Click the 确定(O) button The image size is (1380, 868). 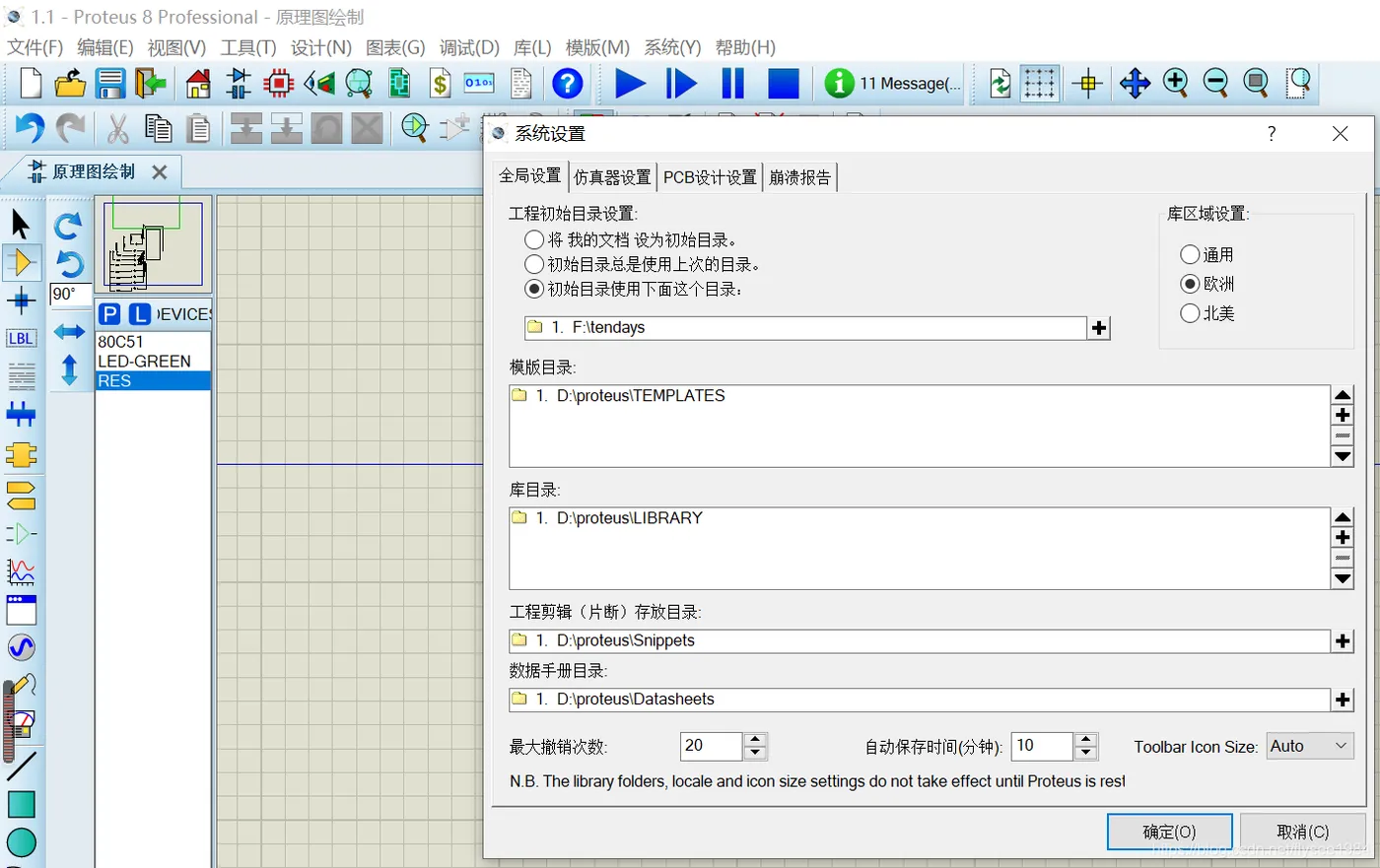(x=1170, y=833)
